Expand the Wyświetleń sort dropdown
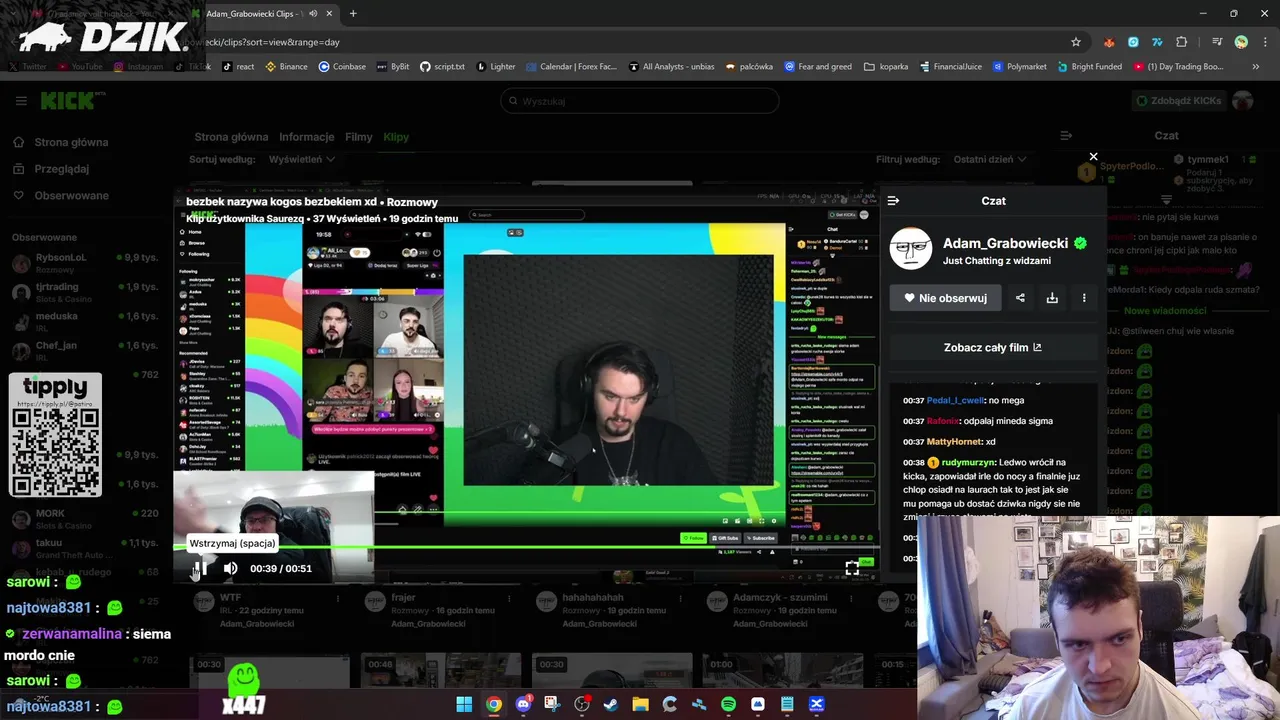This screenshot has width=1280, height=720. point(301,159)
